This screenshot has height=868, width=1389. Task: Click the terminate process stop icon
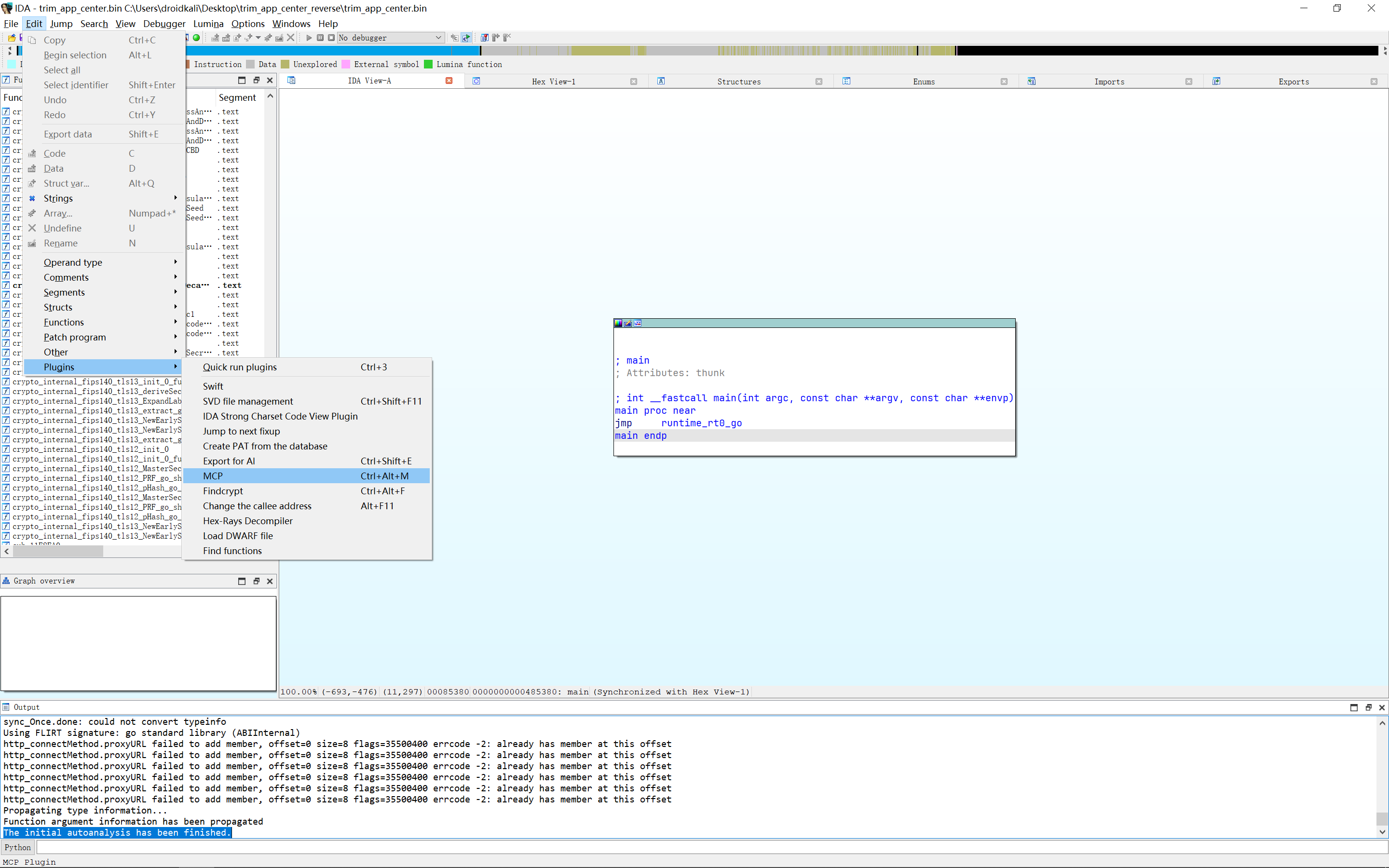[x=331, y=38]
